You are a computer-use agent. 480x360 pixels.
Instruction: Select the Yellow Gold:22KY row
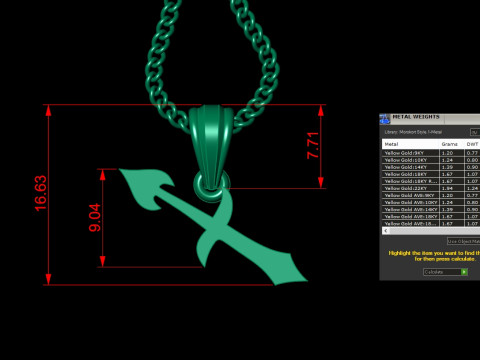(431, 188)
